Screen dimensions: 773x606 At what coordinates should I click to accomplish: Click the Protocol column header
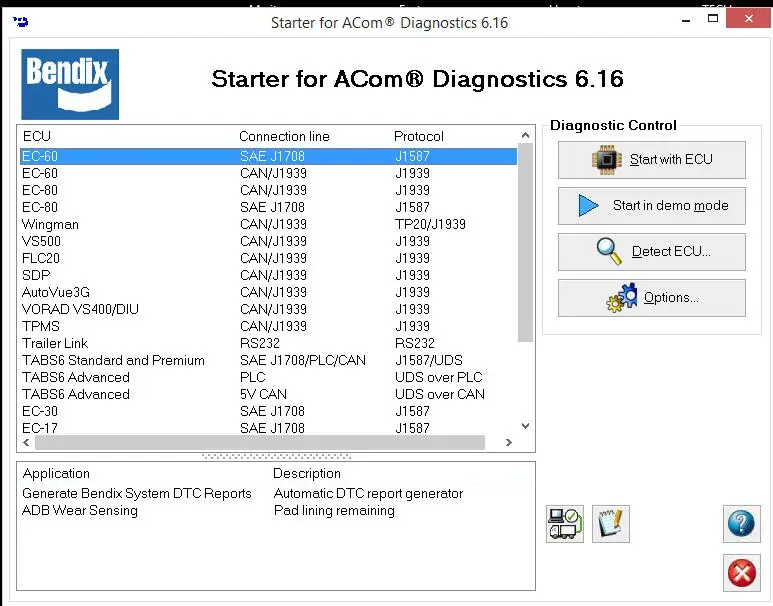[419, 137]
